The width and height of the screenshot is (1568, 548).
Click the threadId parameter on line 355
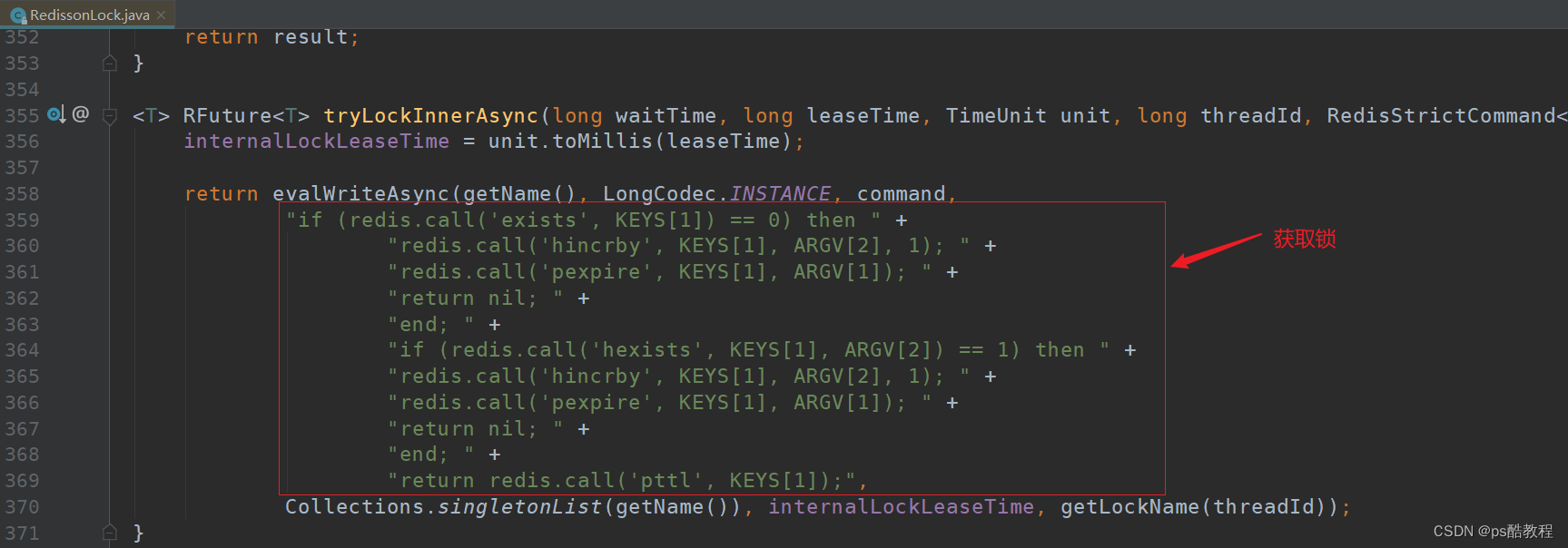(x=1250, y=116)
